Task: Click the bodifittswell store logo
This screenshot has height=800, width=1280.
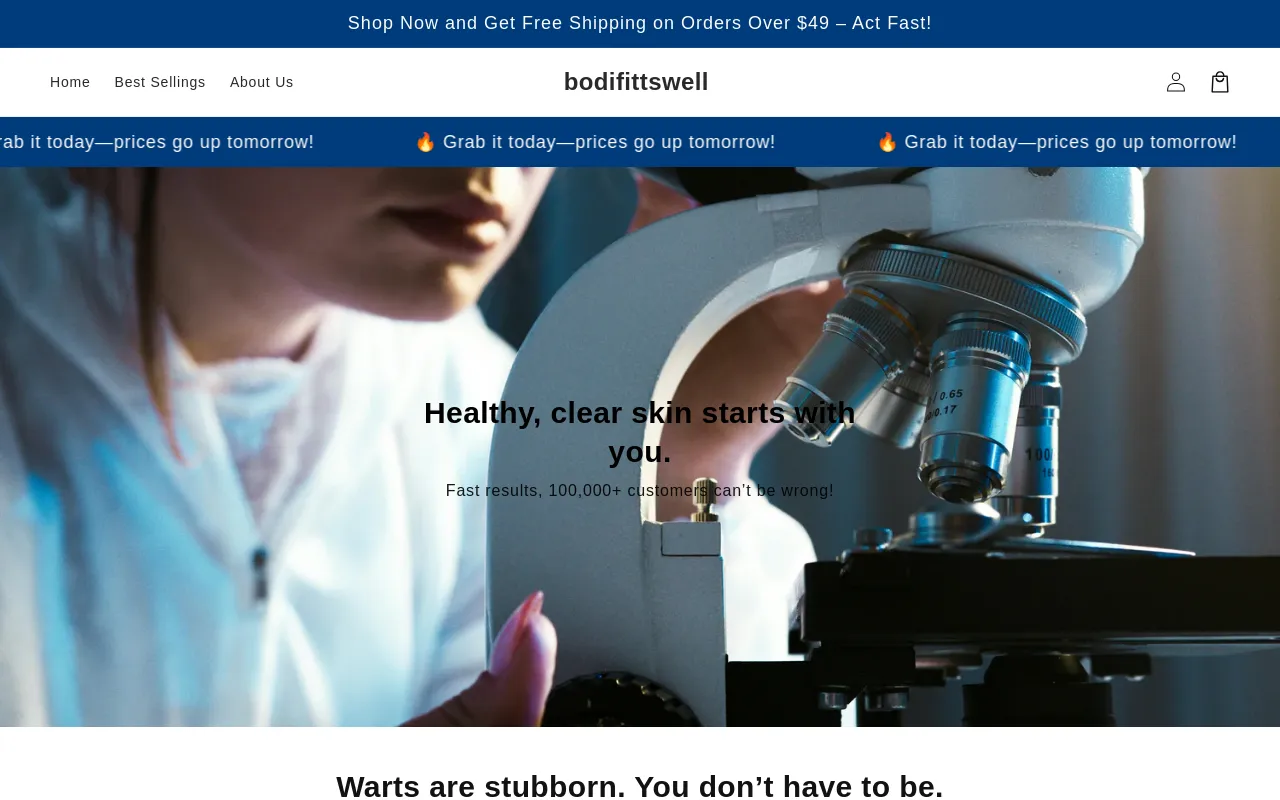Action: pos(636,82)
